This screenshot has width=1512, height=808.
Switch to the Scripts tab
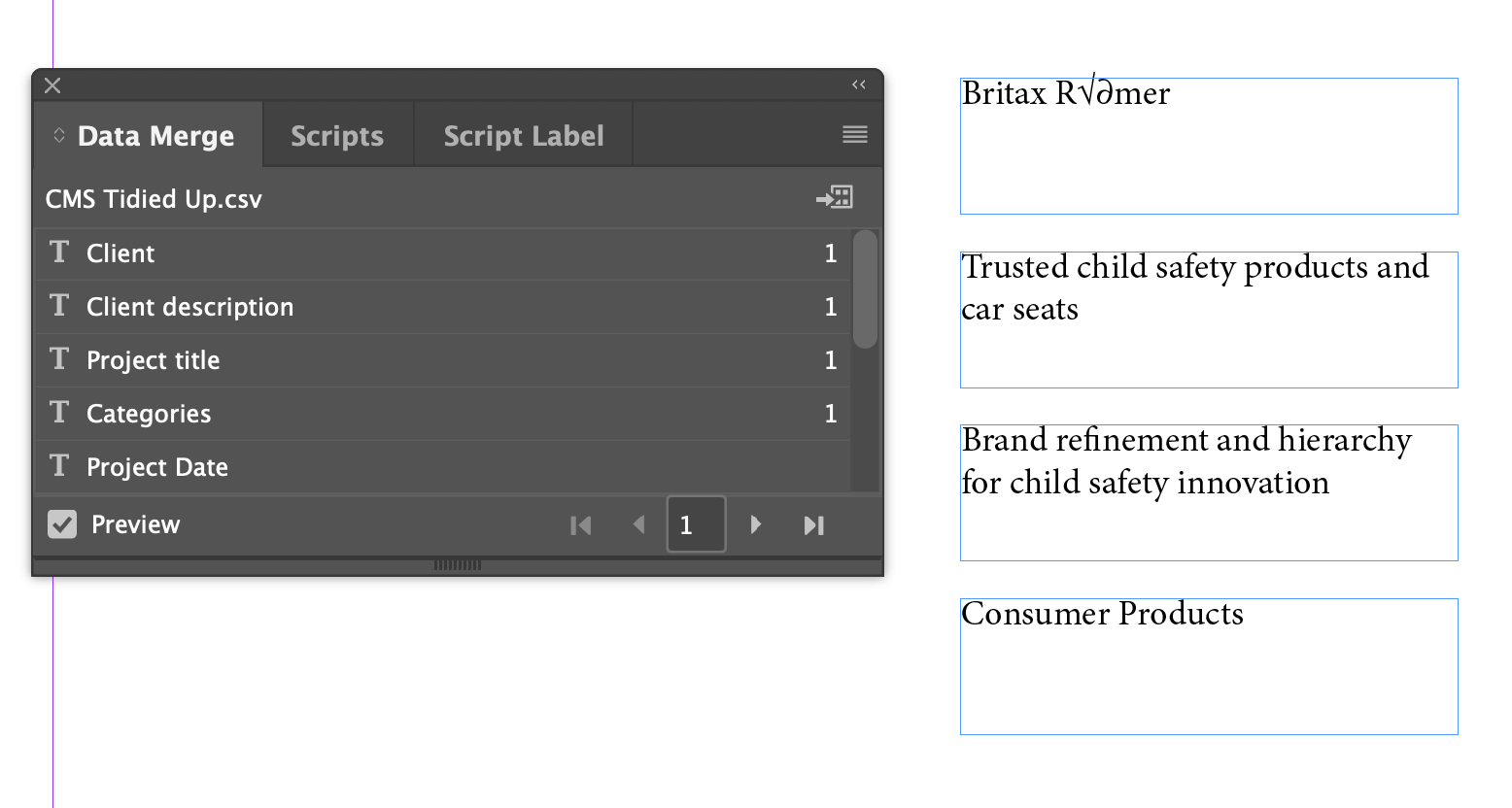[x=336, y=136]
